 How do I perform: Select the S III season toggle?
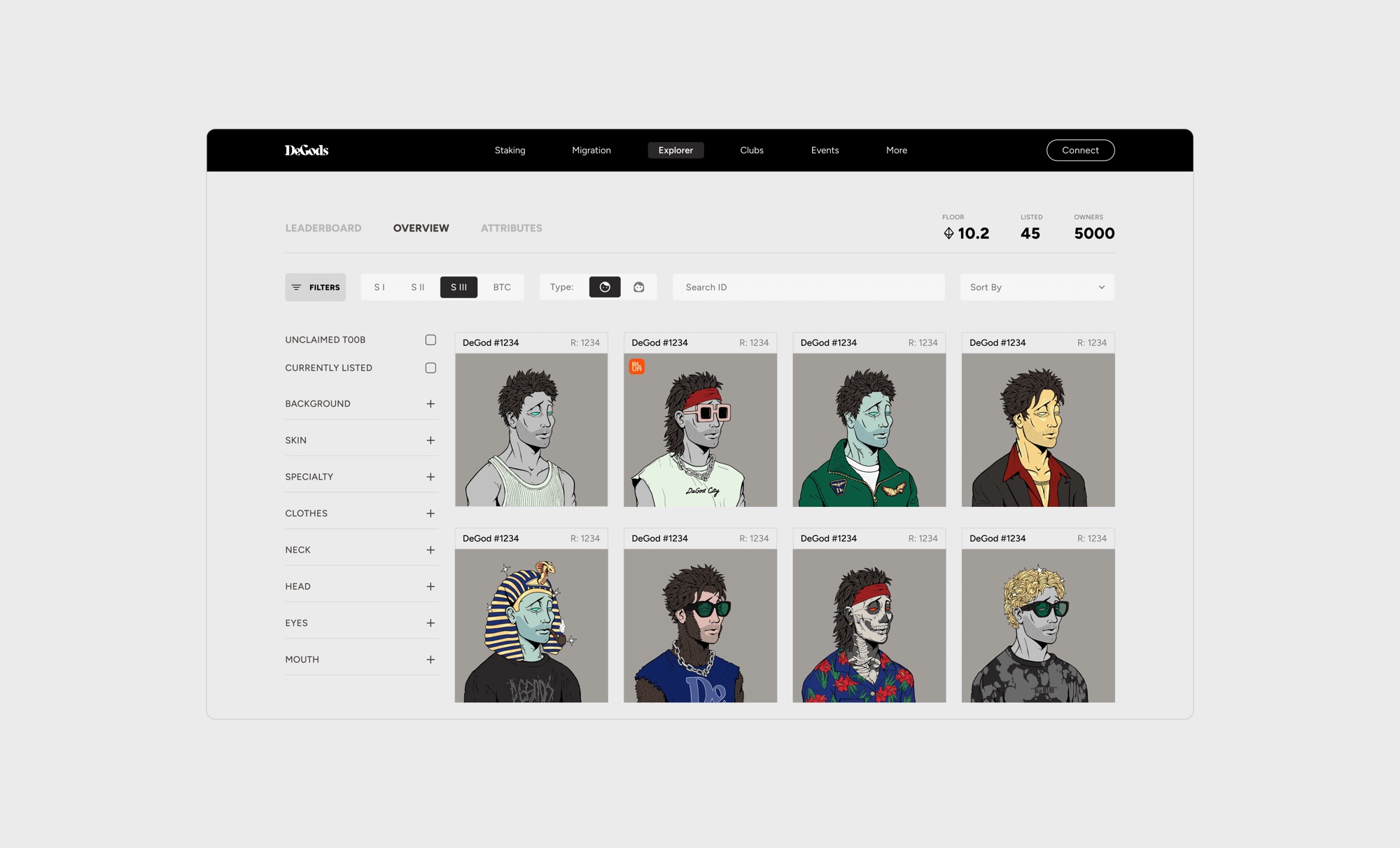458,287
